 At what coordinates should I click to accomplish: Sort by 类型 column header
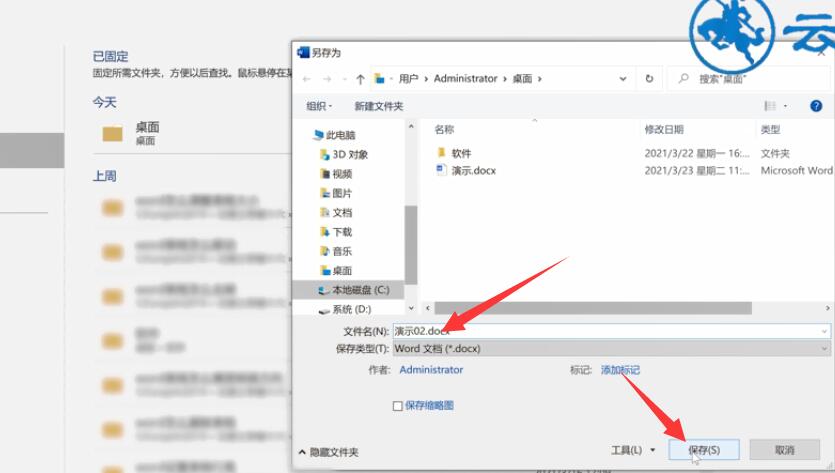770,129
